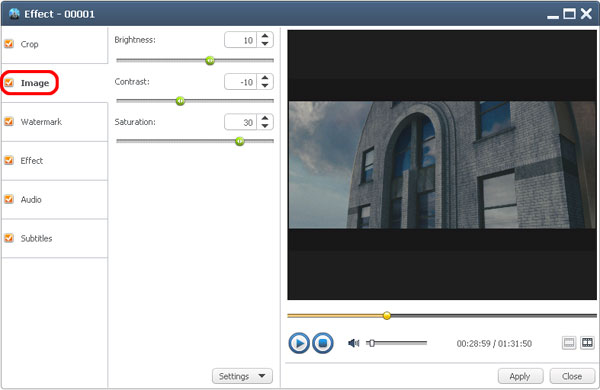Decrease Contrast with down arrow
This screenshot has height=390, width=600.
pos(265,86)
